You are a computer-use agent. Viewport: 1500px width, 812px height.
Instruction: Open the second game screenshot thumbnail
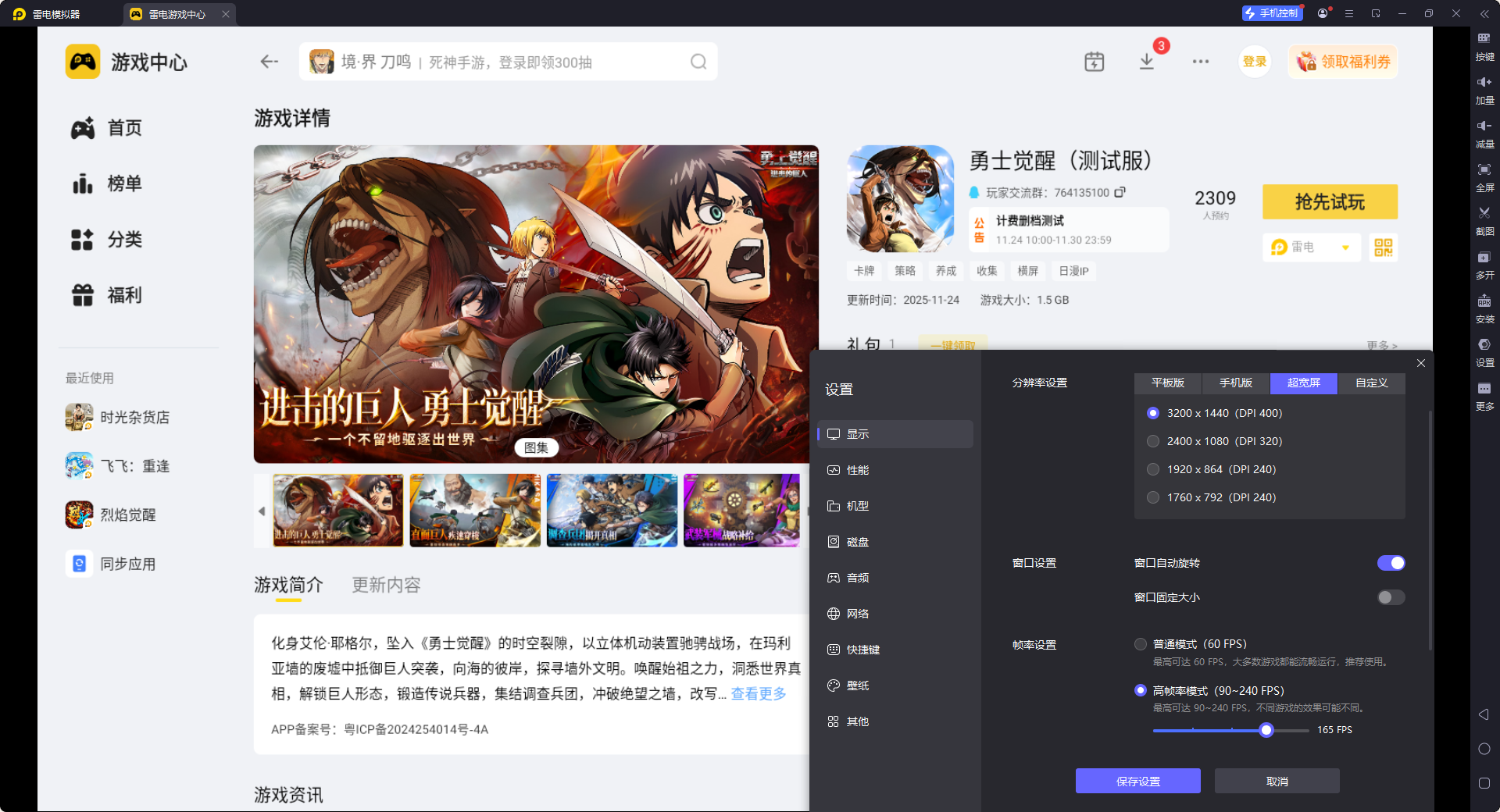474,511
